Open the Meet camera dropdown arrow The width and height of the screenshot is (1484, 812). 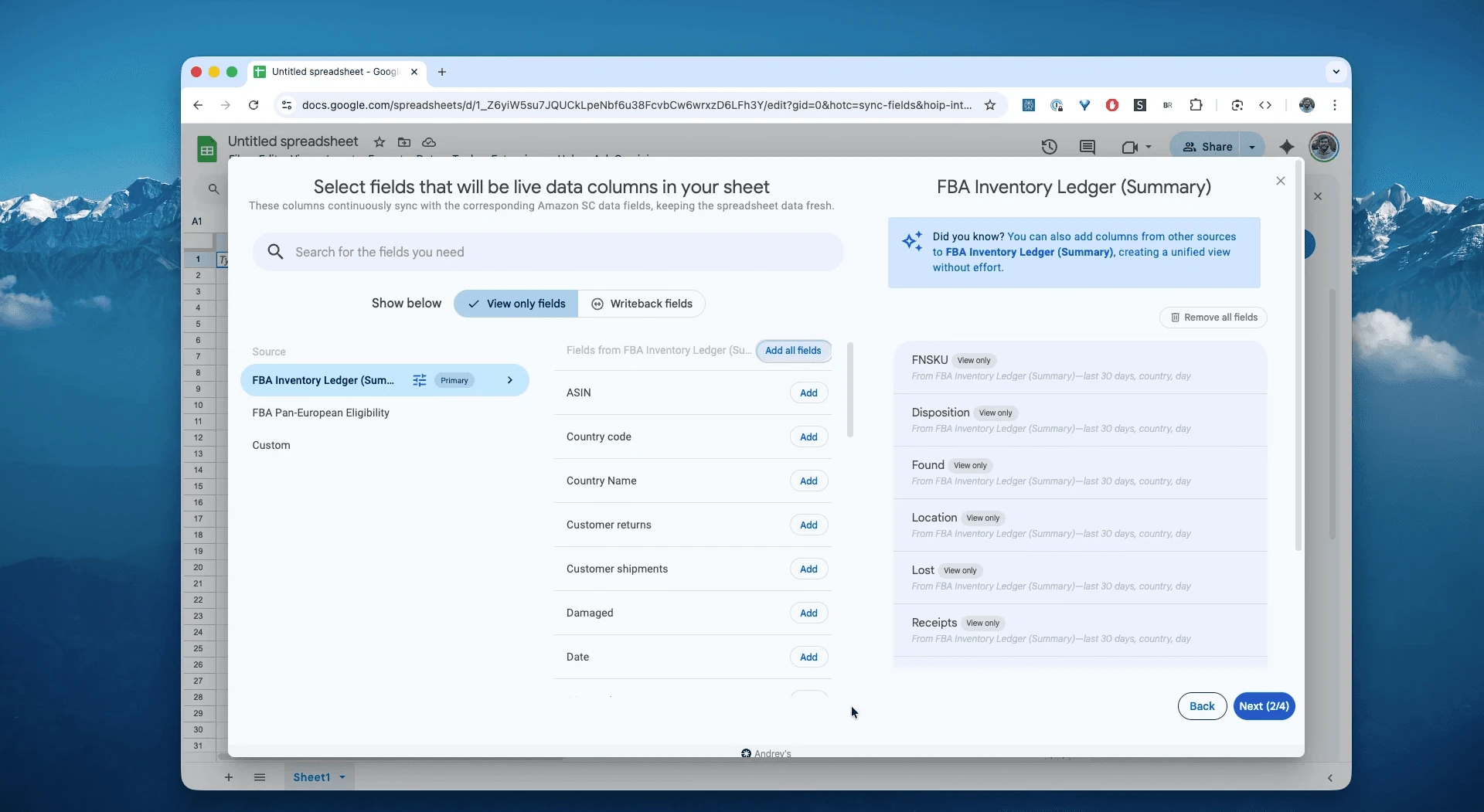pos(1149,147)
